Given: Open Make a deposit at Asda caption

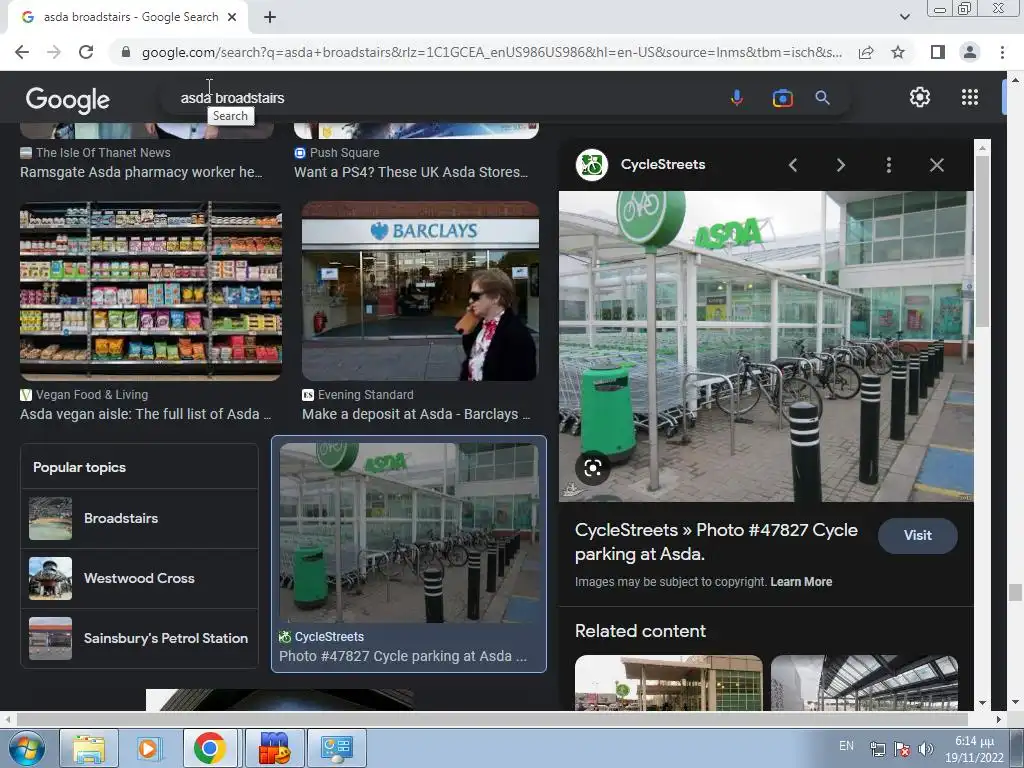Looking at the screenshot, I should [x=416, y=414].
